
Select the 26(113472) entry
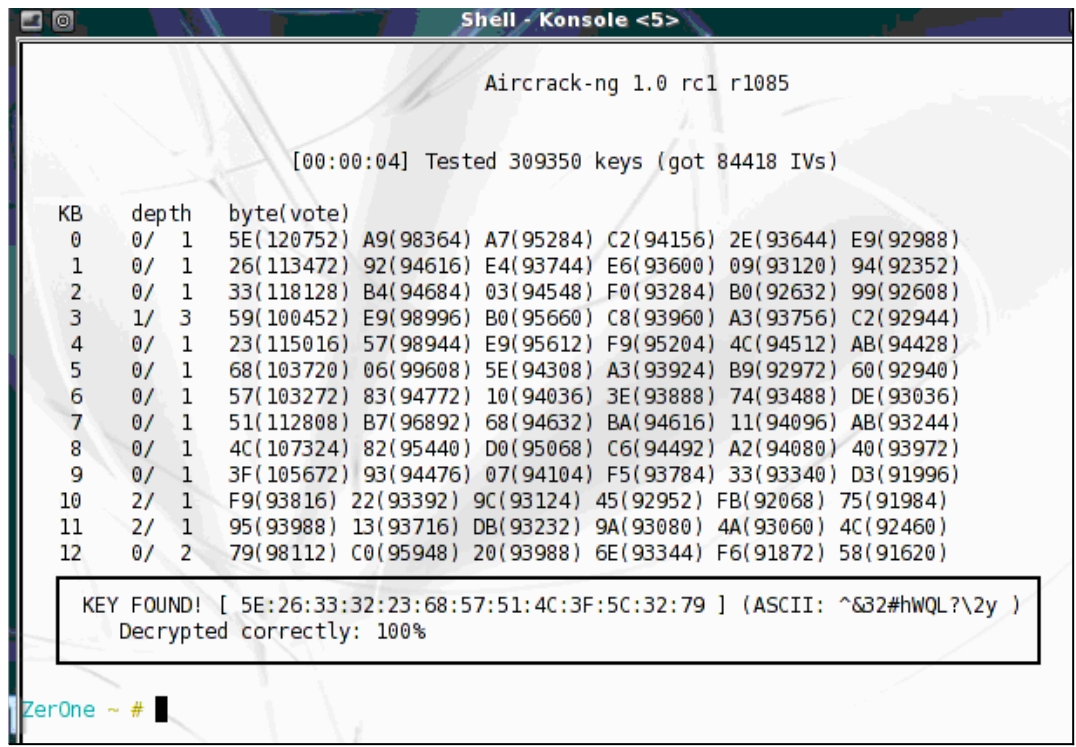tap(289, 266)
